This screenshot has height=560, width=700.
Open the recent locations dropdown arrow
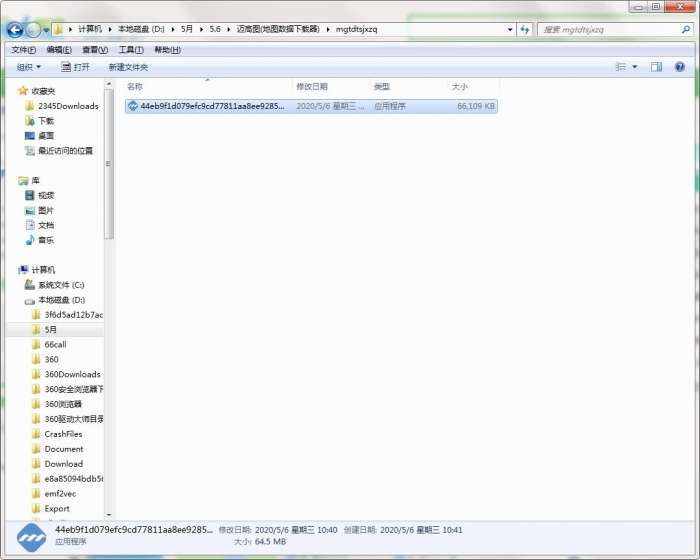tap(46, 30)
